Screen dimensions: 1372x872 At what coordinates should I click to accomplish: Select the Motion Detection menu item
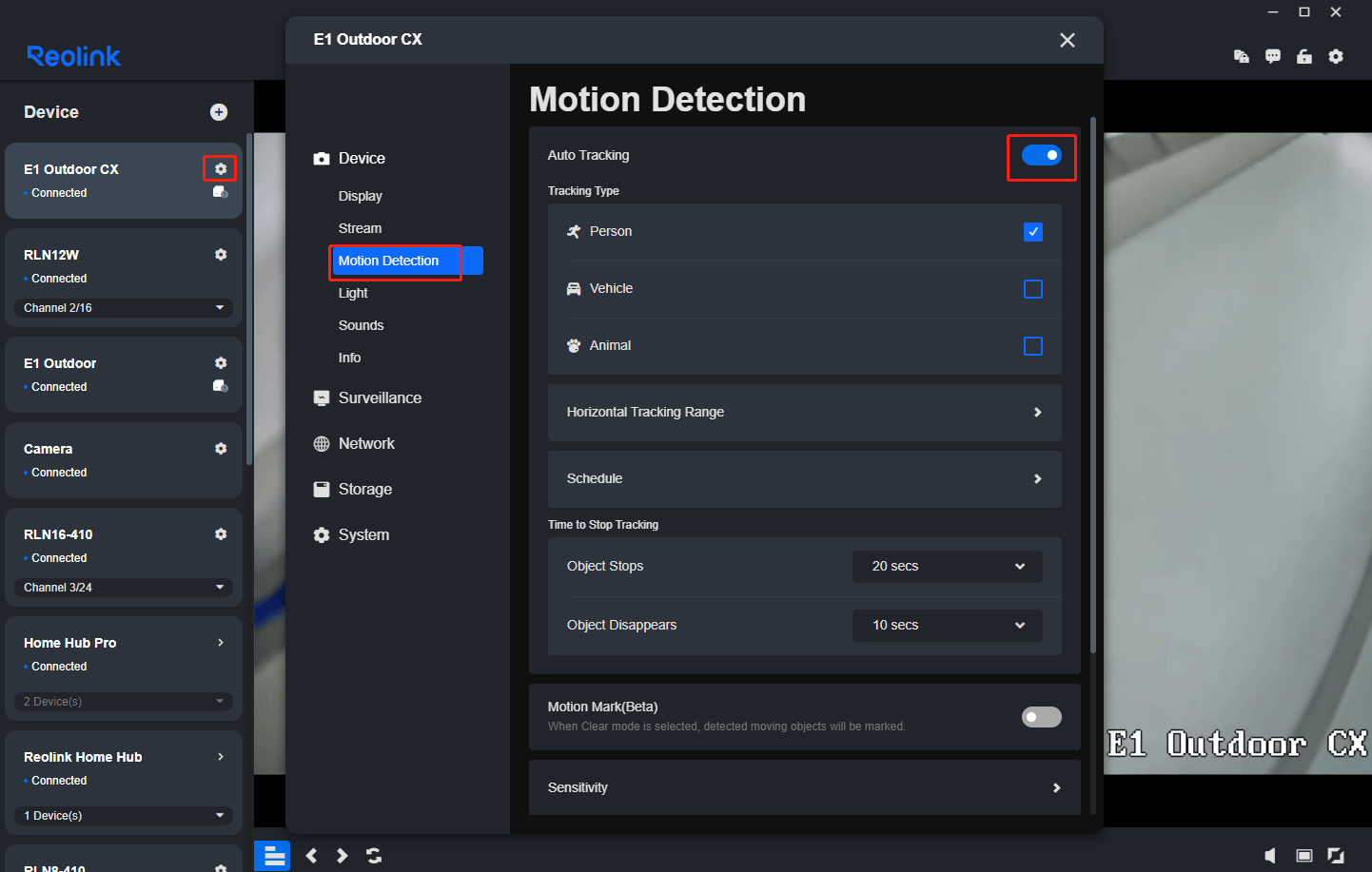click(x=407, y=261)
